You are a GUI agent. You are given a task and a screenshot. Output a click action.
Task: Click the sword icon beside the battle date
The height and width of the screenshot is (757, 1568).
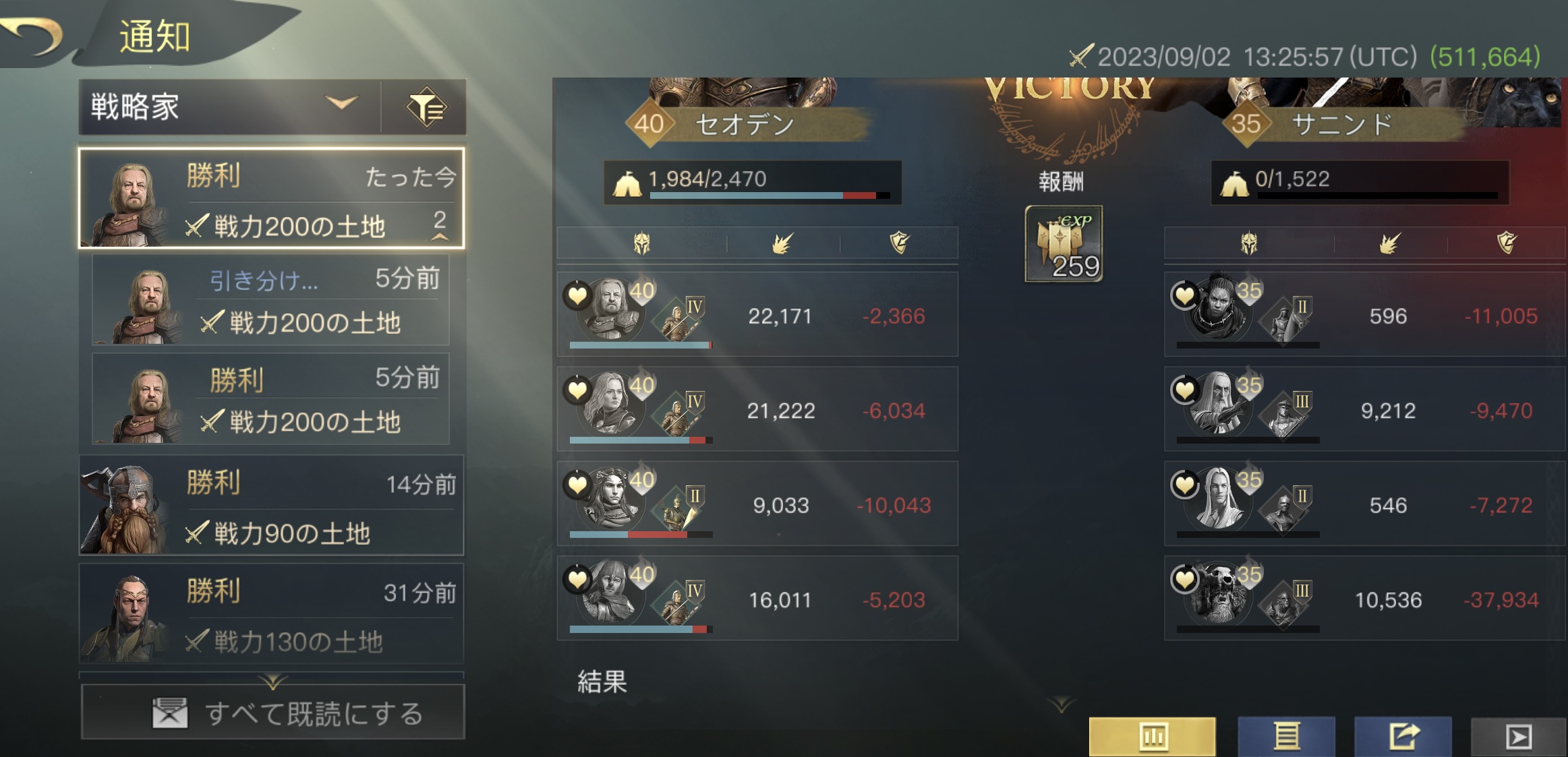[1080, 56]
